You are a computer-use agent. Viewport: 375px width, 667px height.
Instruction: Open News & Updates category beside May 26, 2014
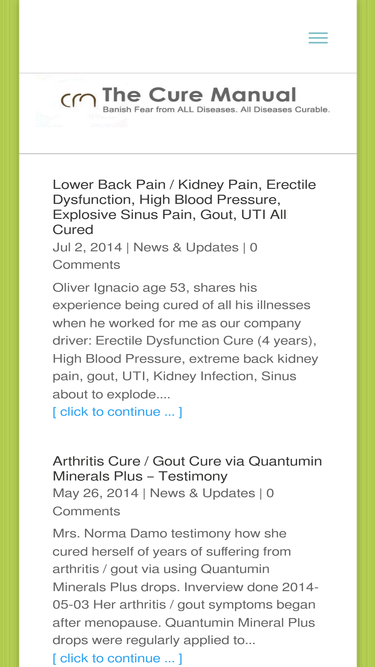202,493
